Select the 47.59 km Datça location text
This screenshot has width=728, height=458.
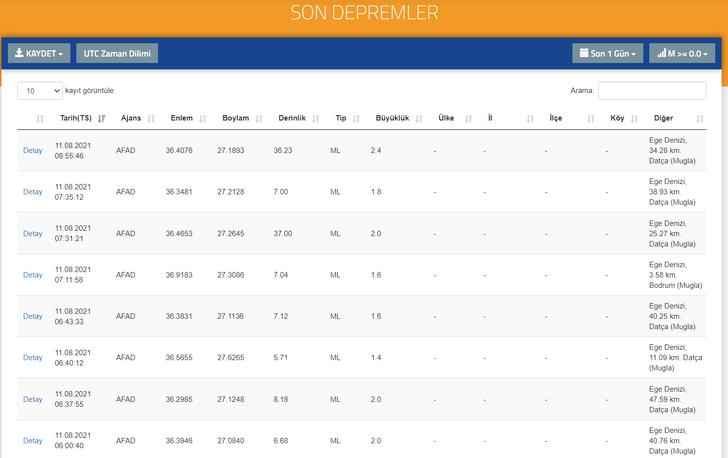tap(672, 399)
